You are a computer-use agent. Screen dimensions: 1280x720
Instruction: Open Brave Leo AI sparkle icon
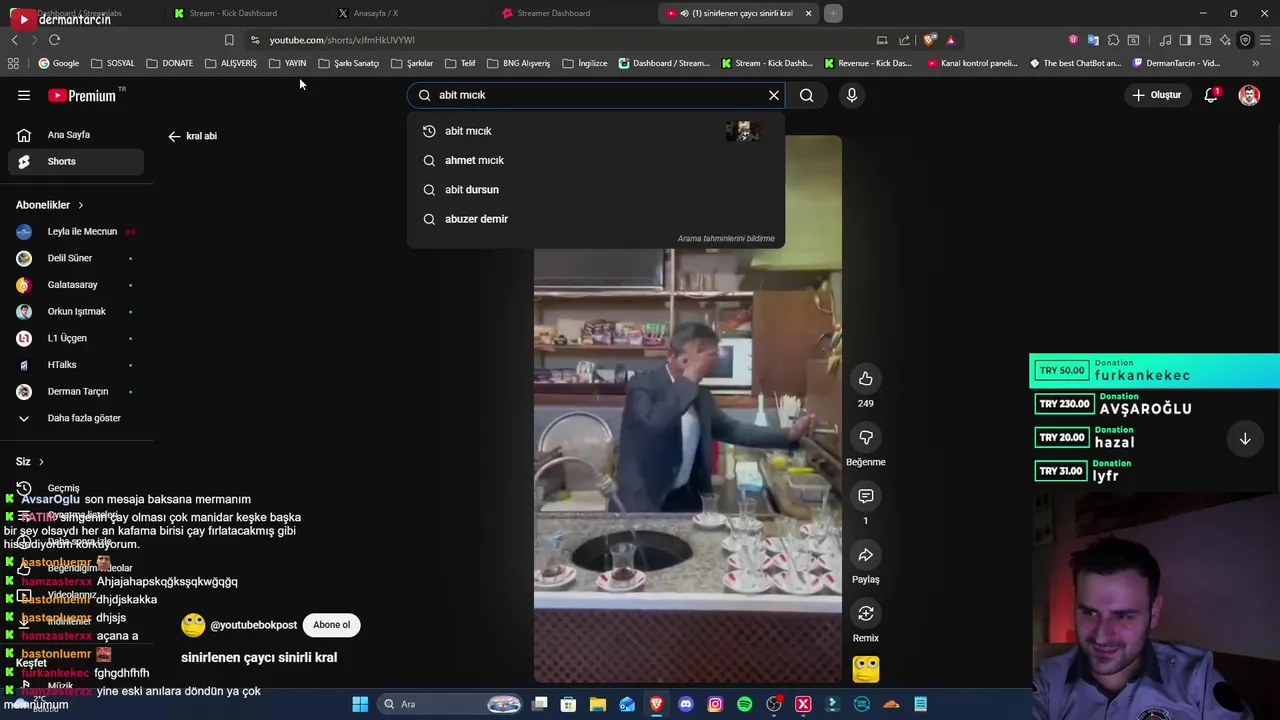point(1225,40)
